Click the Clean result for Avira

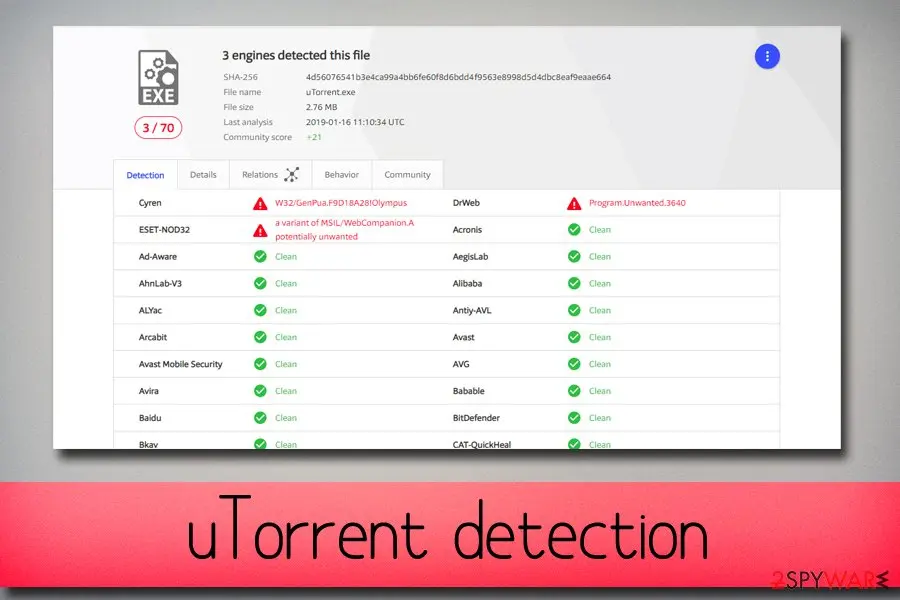pyautogui.click(x=286, y=391)
